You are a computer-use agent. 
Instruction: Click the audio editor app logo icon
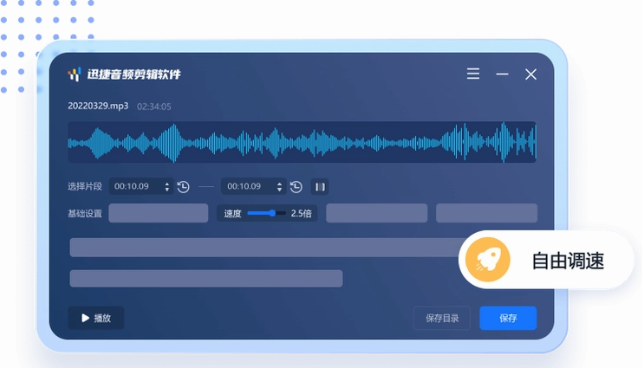point(75,75)
